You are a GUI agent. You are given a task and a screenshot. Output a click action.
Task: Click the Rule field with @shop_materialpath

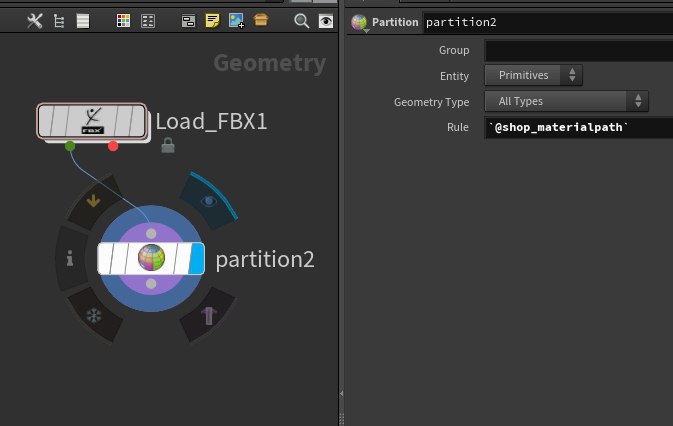pos(579,127)
